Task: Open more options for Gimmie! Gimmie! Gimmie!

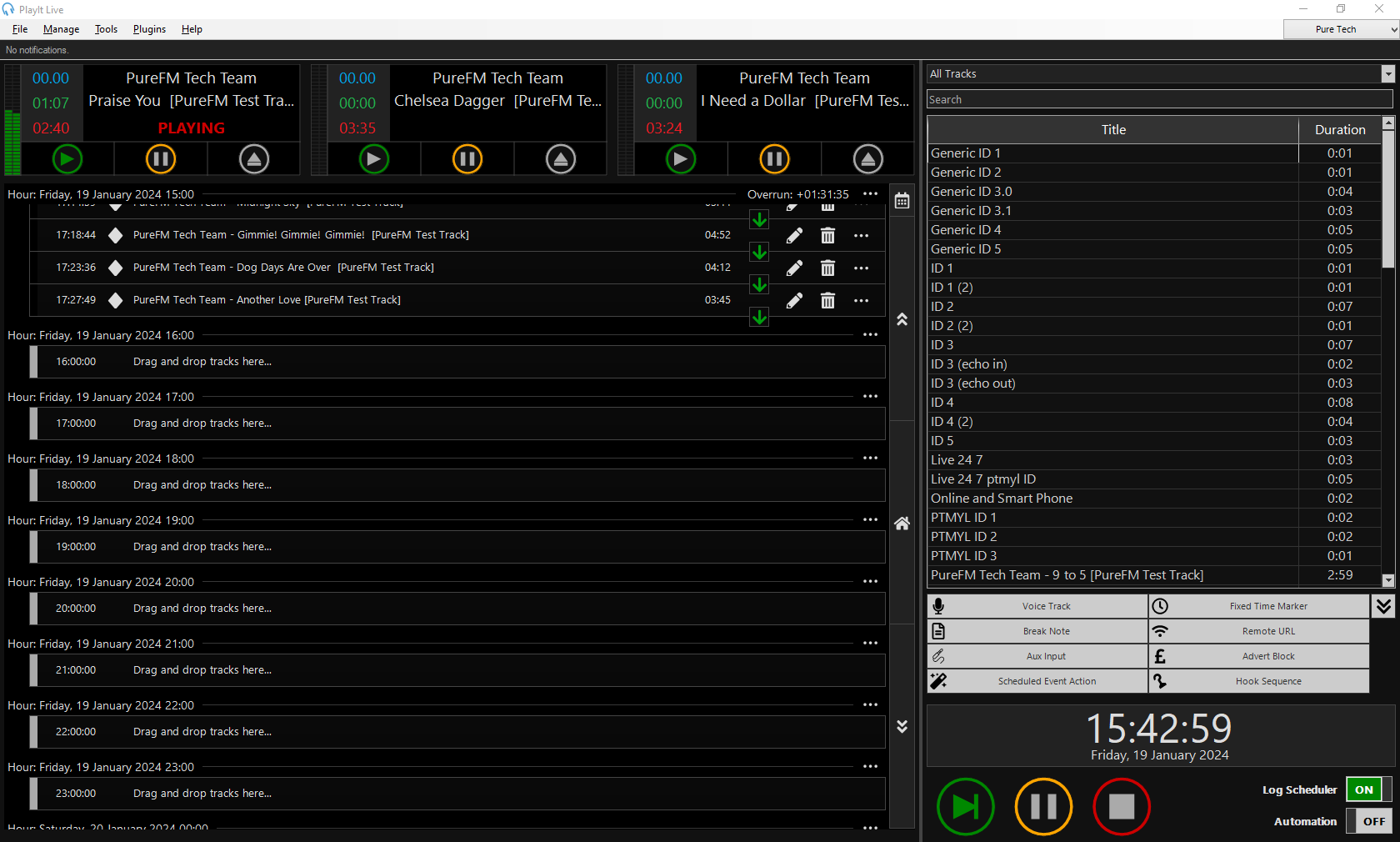Action: click(x=861, y=235)
